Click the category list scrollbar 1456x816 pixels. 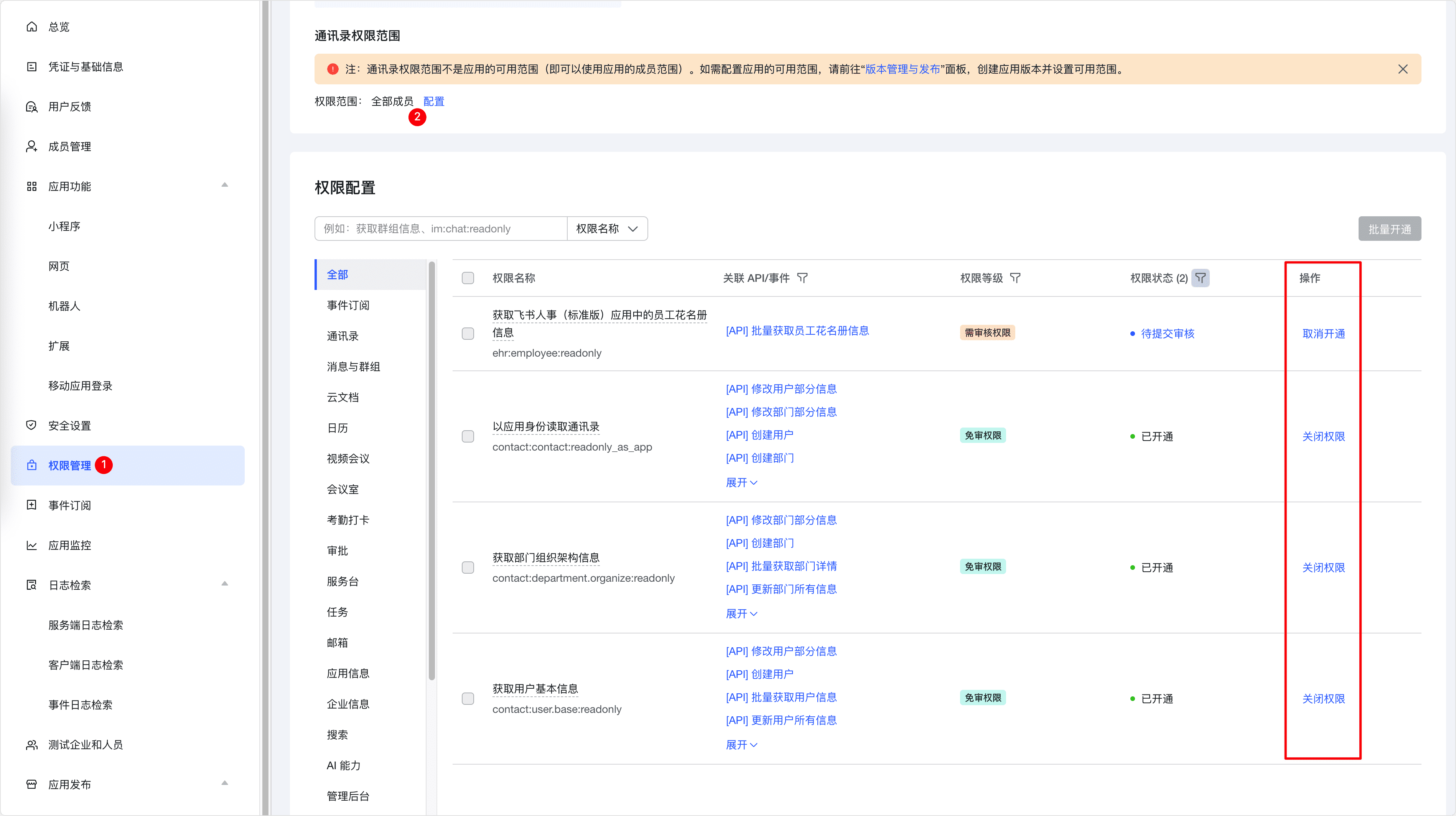click(x=432, y=470)
